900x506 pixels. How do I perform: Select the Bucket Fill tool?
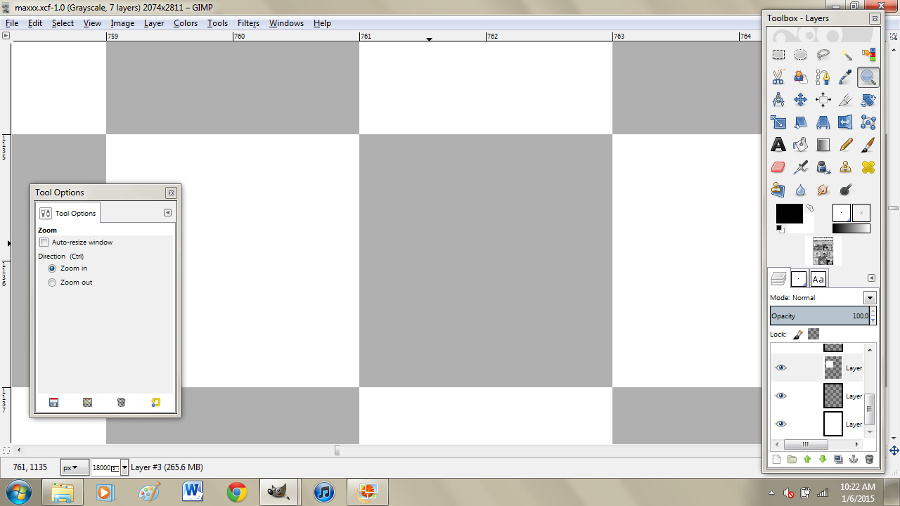click(x=801, y=145)
